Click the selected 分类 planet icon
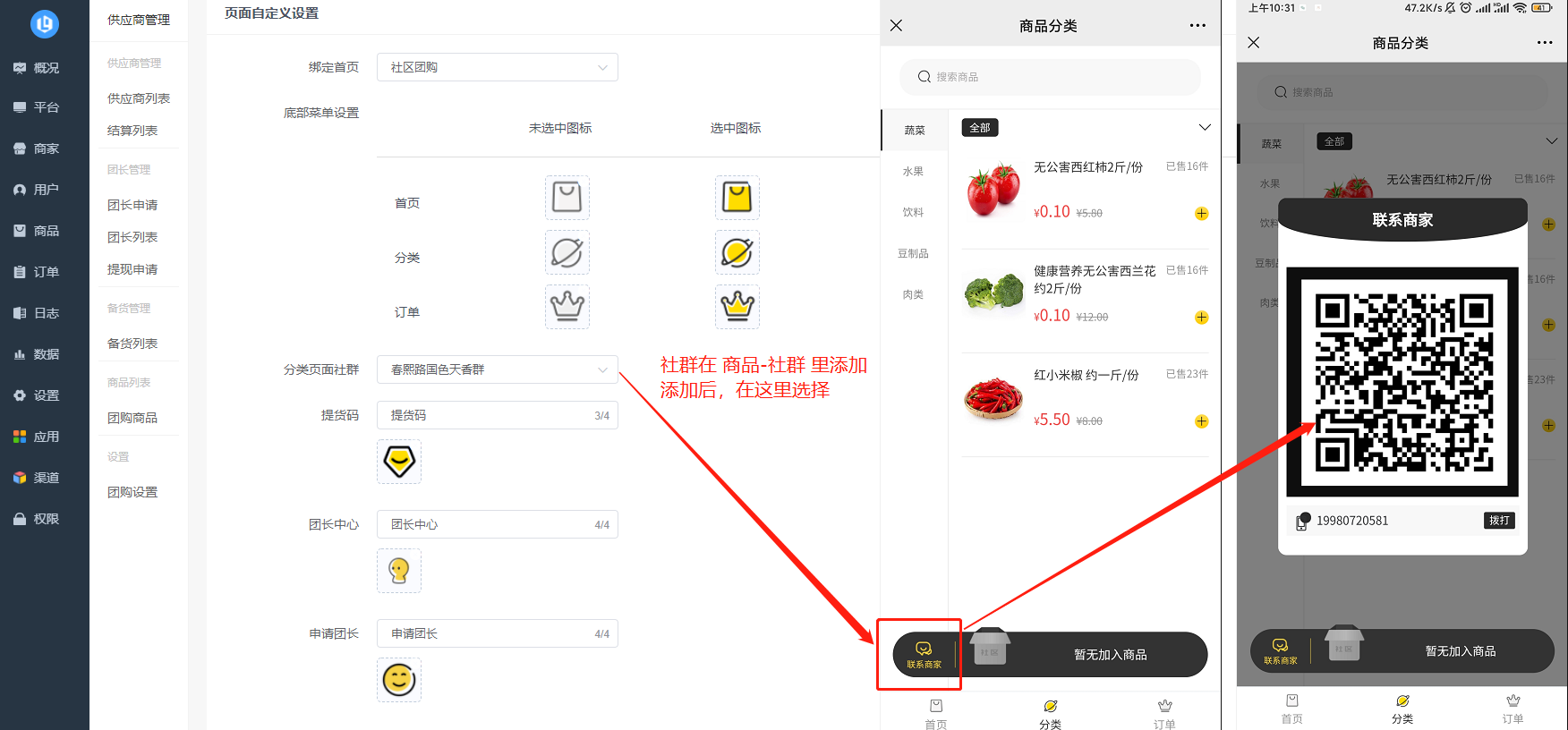This screenshot has width=1568, height=730. pyautogui.click(x=737, y=252)
